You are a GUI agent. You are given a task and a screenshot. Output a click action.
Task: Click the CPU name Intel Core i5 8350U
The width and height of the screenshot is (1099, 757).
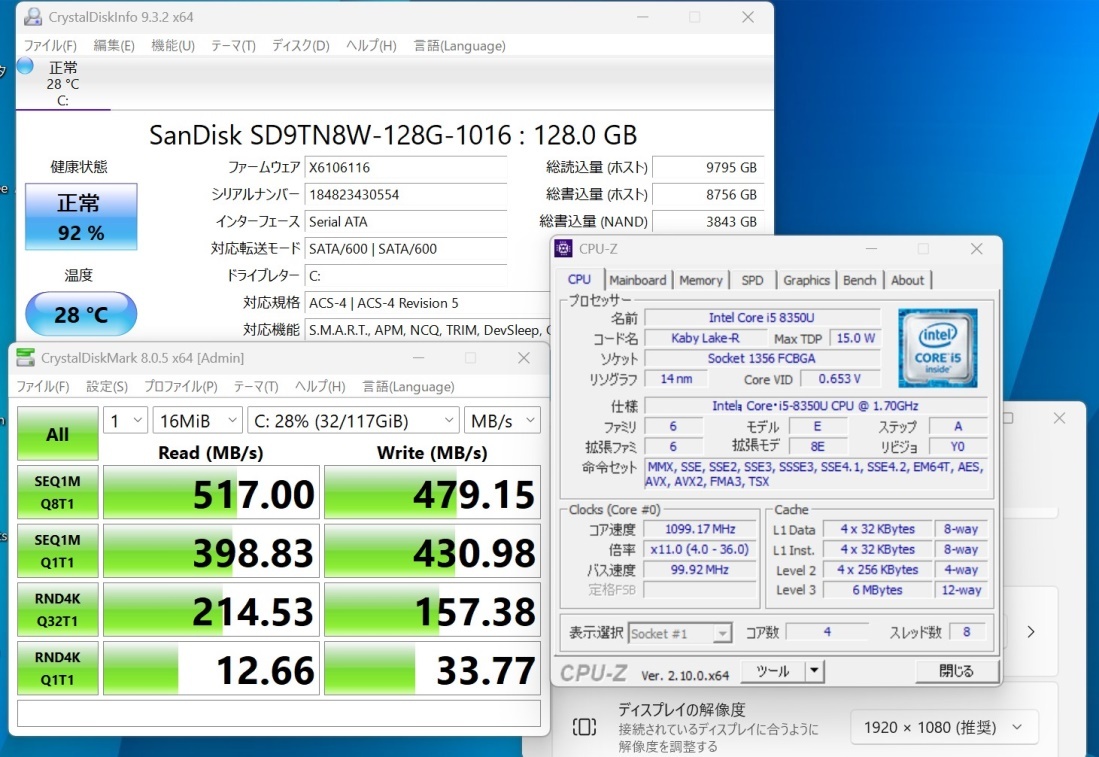tap(762, 318)
